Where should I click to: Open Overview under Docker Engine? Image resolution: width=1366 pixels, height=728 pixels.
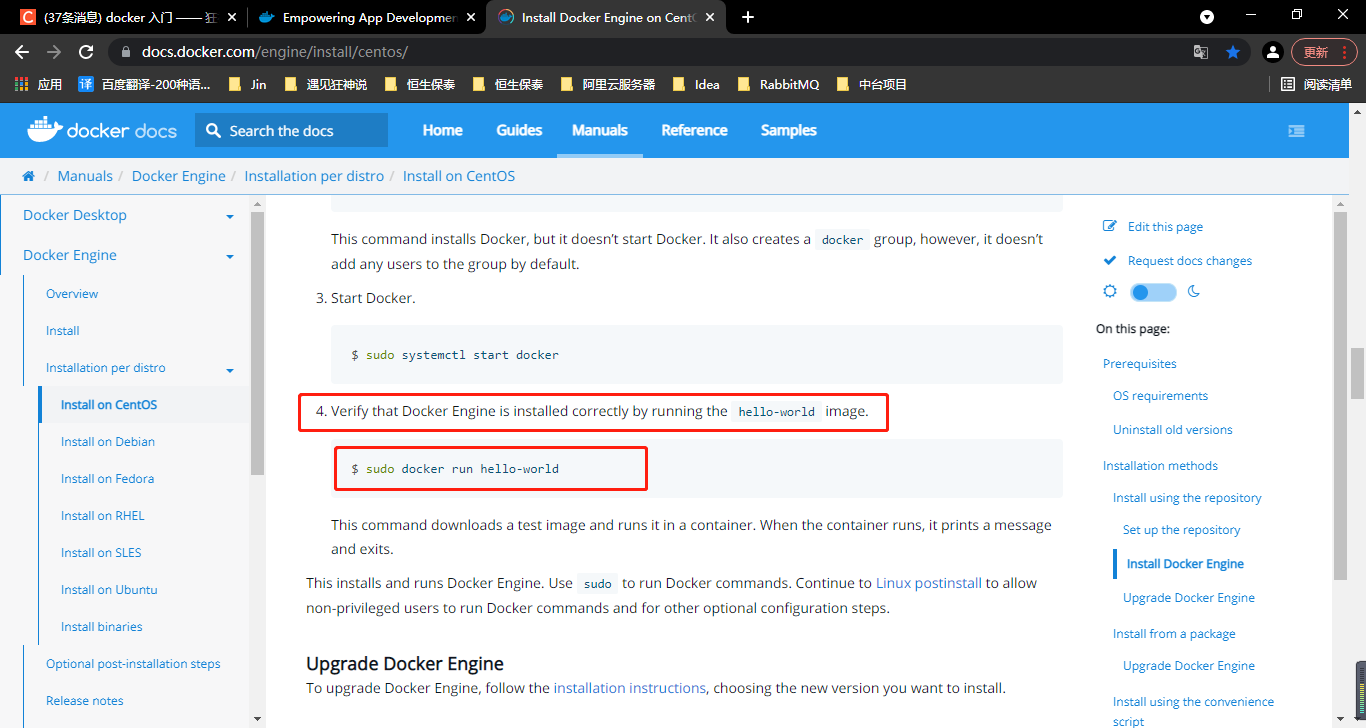[x=72, y=294]
